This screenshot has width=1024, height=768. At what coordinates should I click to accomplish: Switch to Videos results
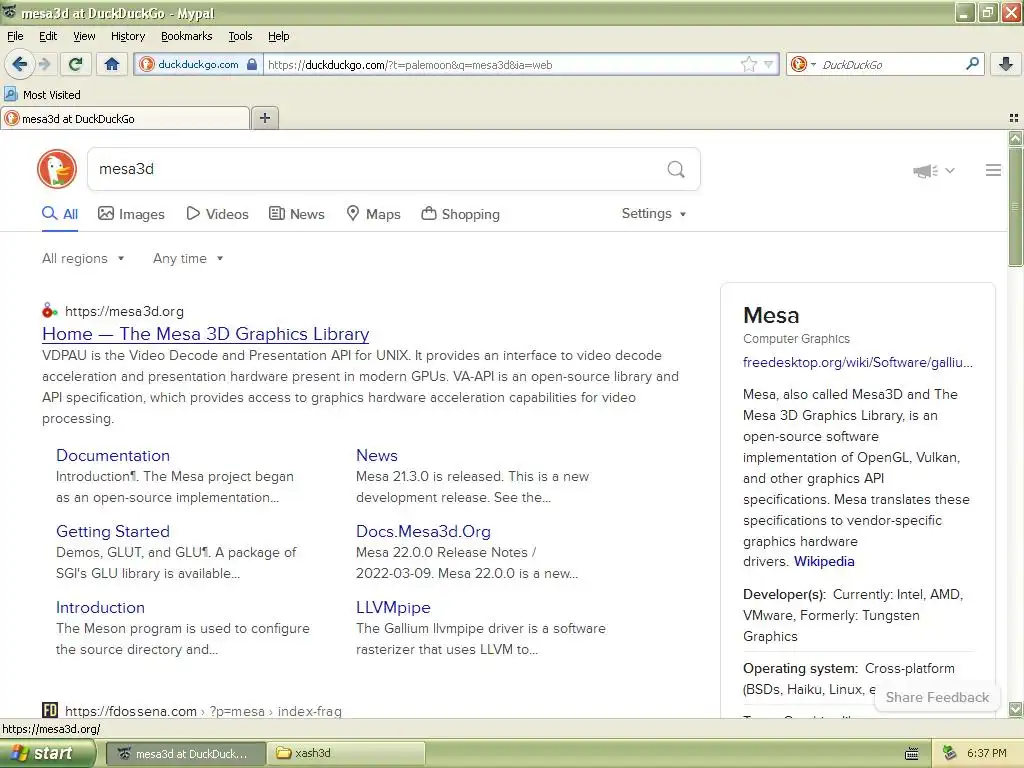(217, 214)
